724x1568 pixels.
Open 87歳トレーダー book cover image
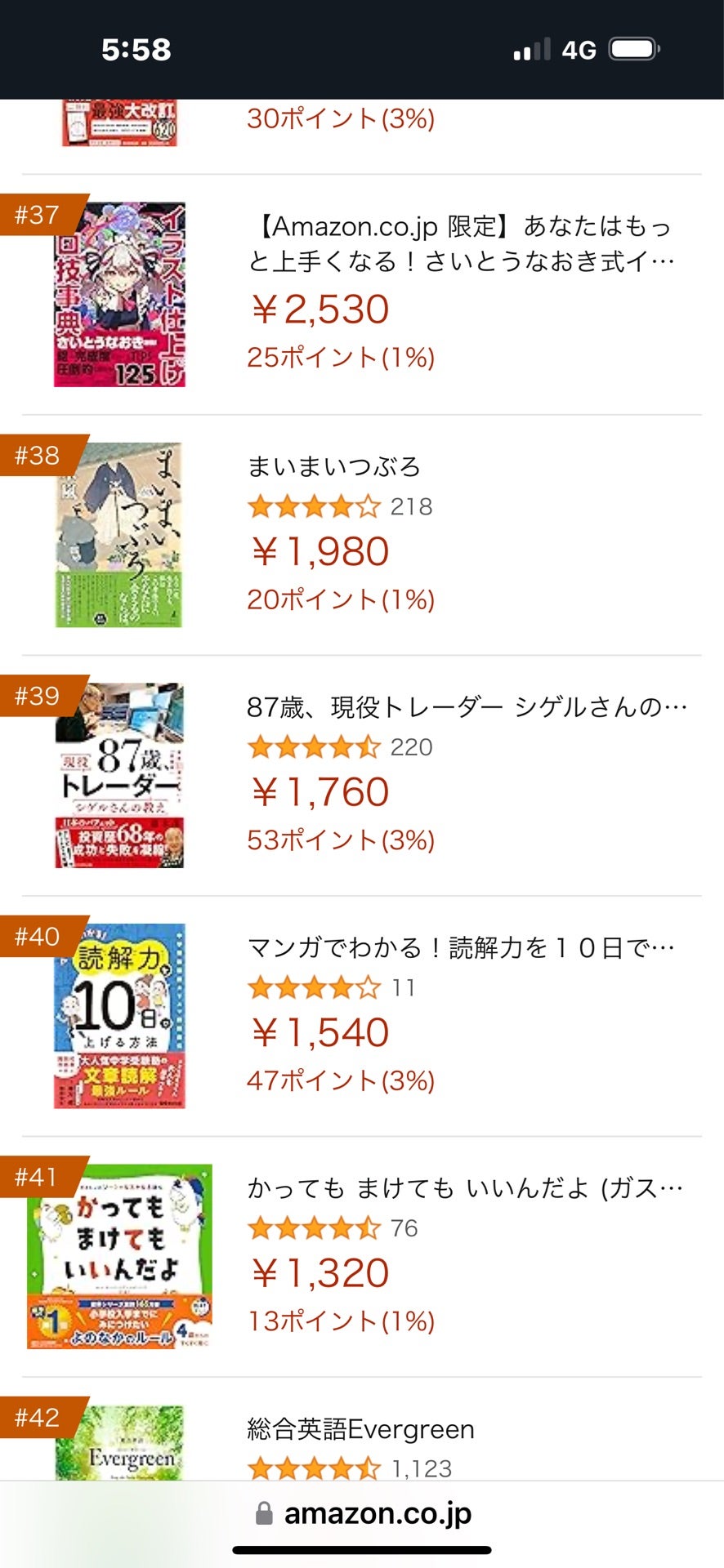119,776
